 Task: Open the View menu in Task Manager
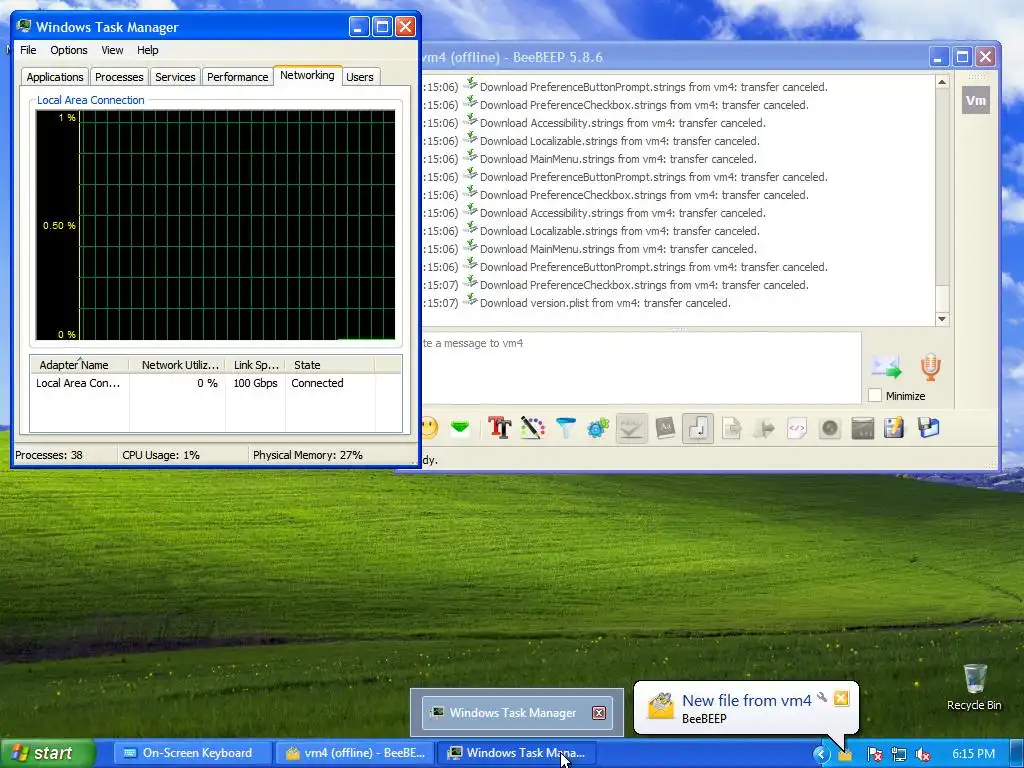pos(112,50)
